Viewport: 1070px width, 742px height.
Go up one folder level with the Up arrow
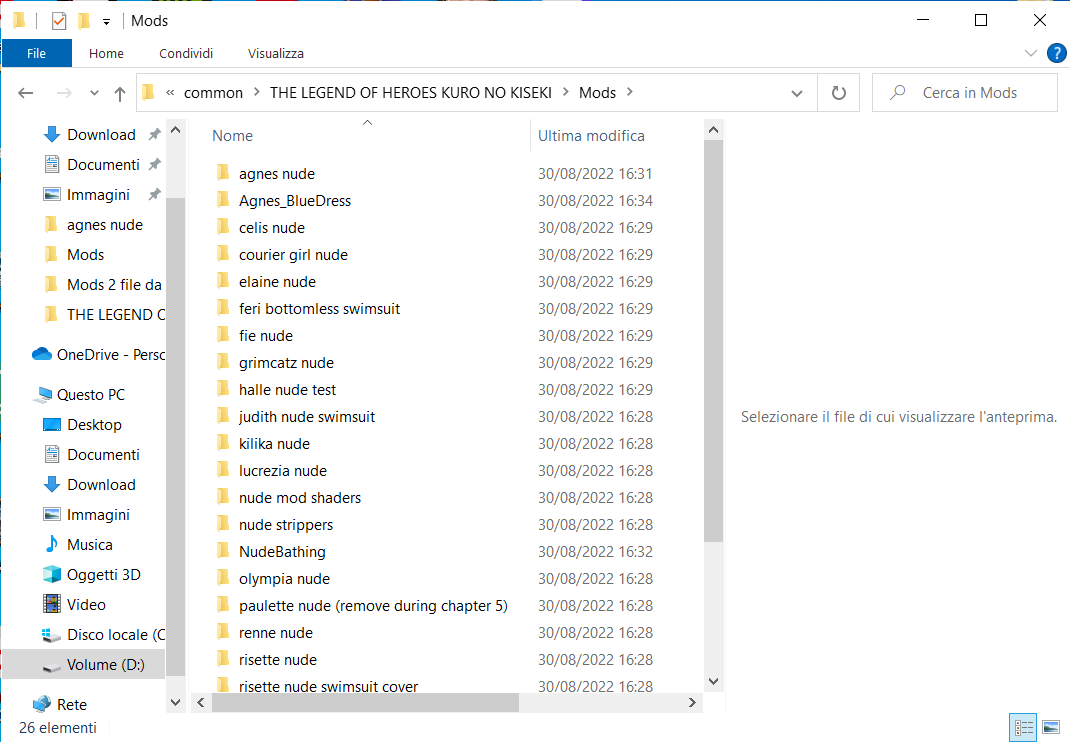pos(120,93)
